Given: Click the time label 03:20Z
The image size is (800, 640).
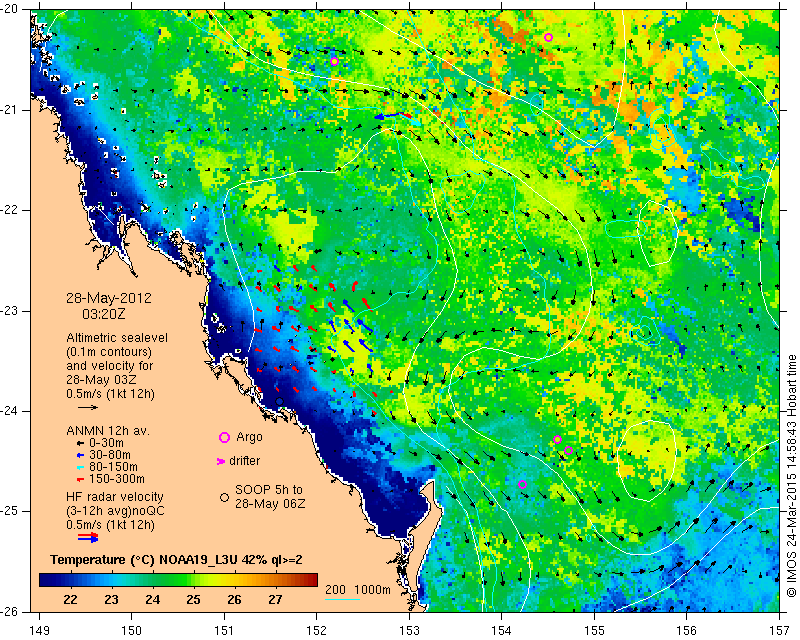Looking at the screenshot, I should pyautogui.click(x=104, y=314).
